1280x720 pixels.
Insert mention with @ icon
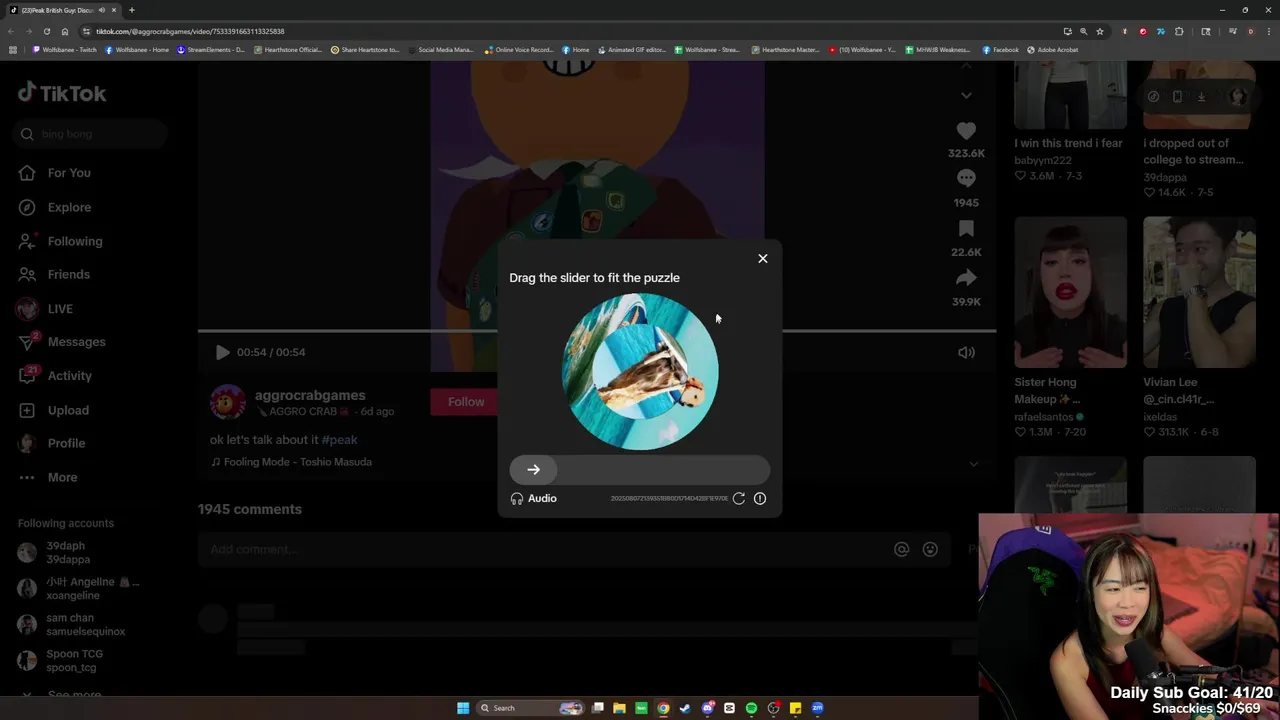(x=901, y=549)
